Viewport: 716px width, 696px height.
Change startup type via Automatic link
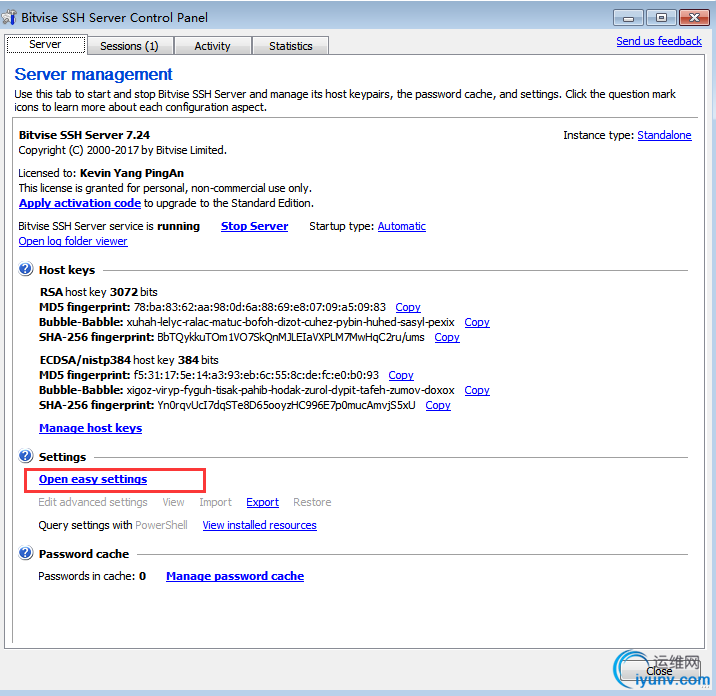(x=401, y=226)
